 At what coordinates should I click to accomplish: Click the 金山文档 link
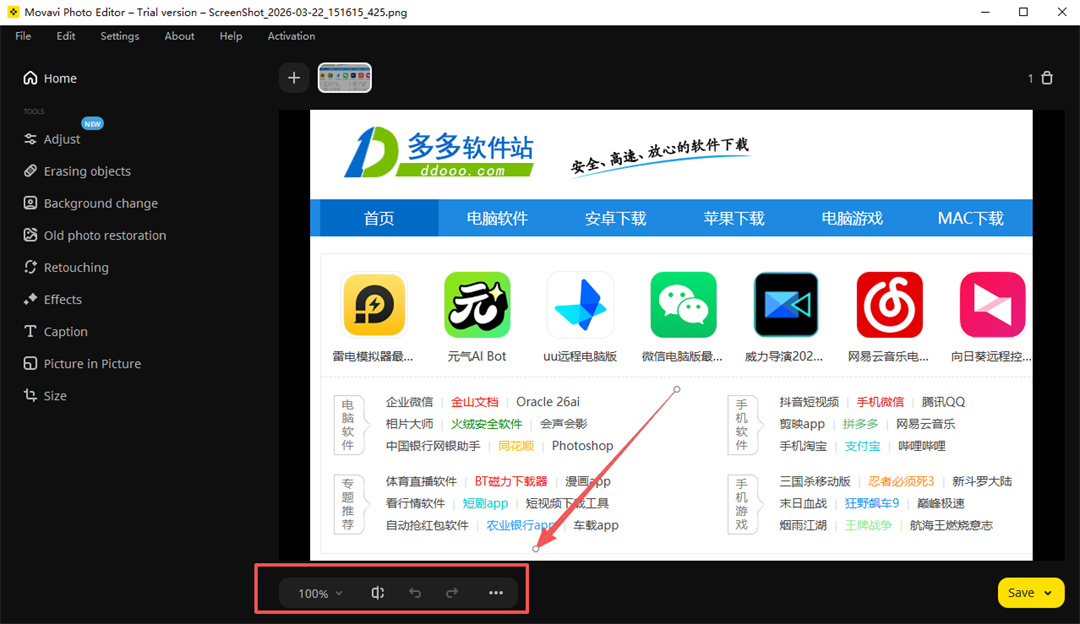click(x=475, y=402)
